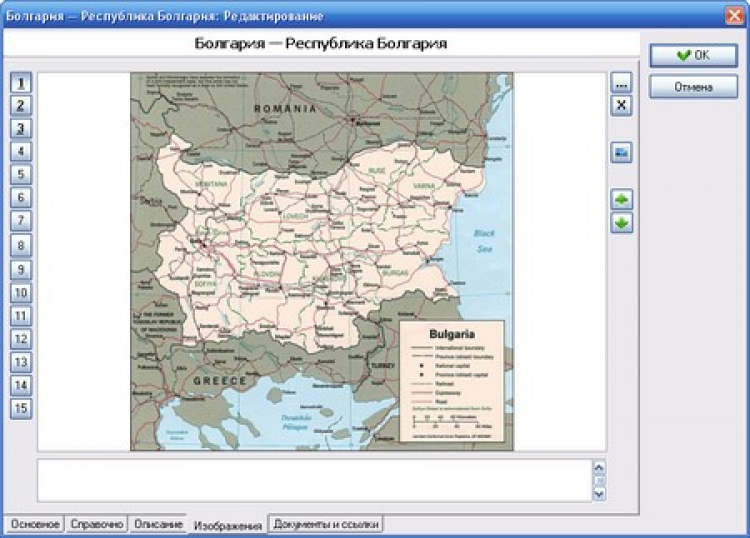Close the editing dialog window
The width and height of the screenshot is (750, 538).
(x=734, y=16)
